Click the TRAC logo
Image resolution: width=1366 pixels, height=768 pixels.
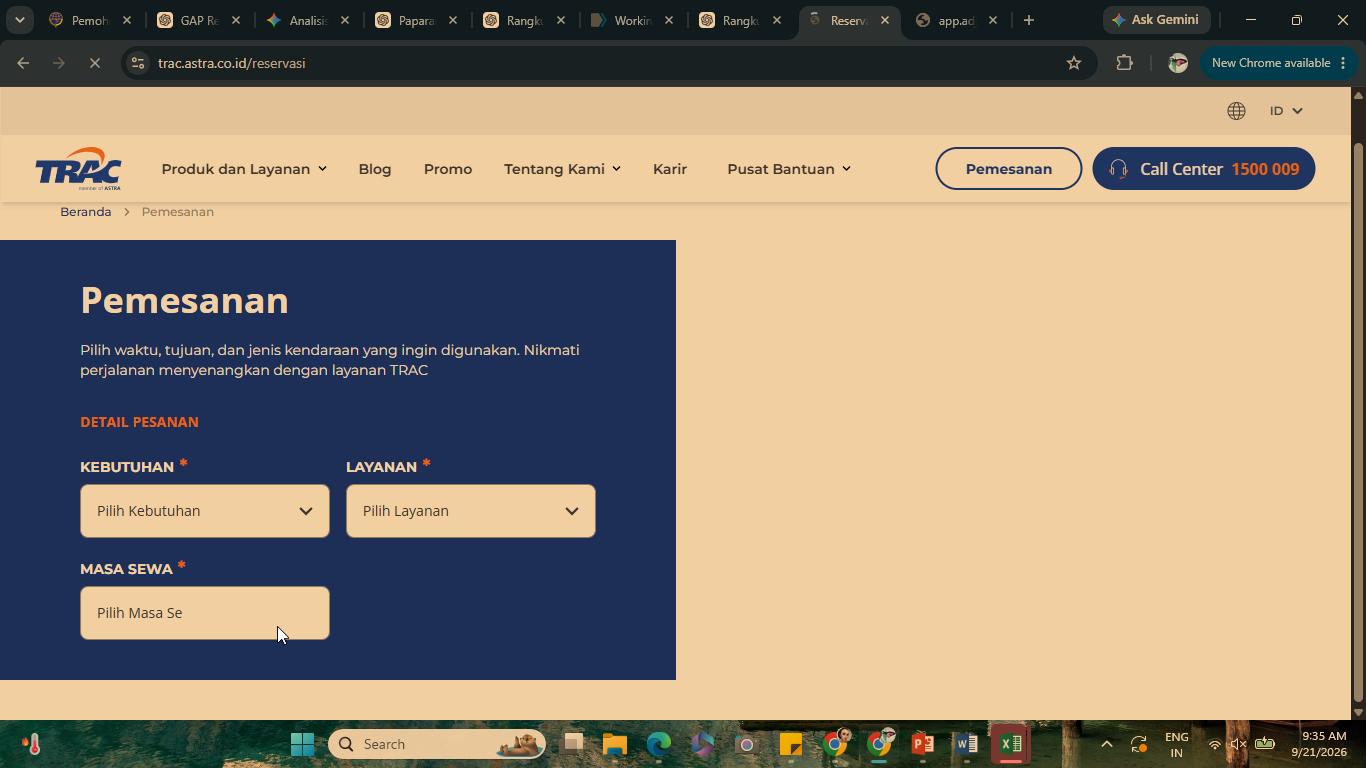(79, 169)
